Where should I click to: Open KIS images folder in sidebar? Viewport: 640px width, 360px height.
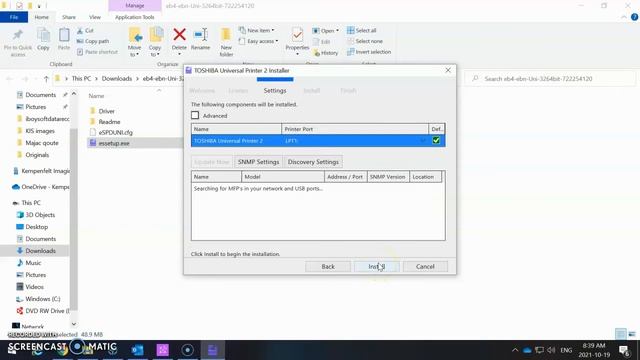pos(40,131)
